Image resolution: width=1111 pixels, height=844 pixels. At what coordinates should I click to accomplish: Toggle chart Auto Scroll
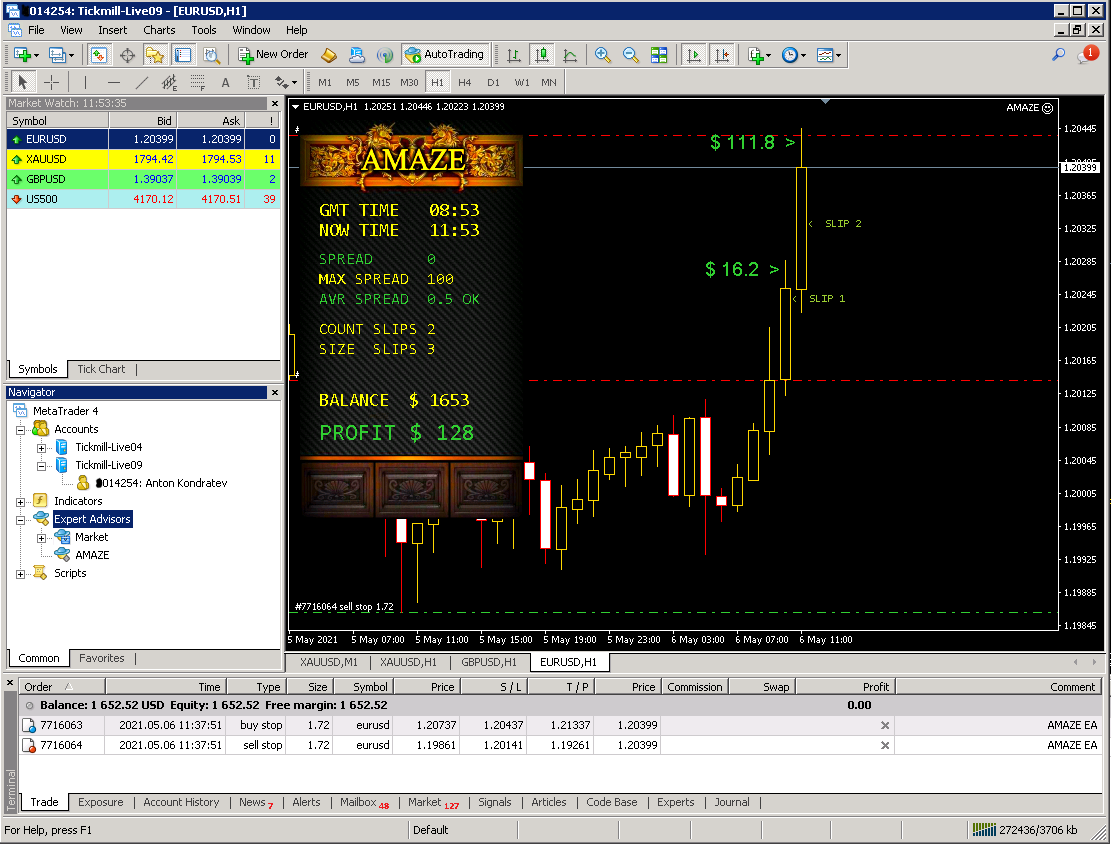(x=694, y=55)
